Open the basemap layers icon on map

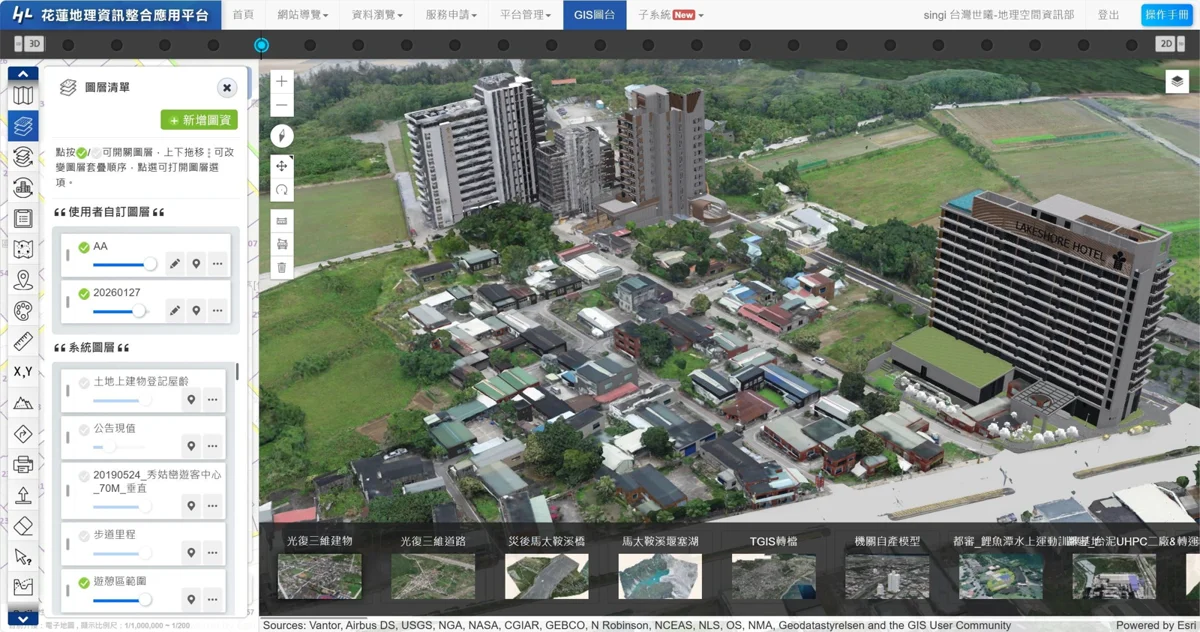pyautogui.click(x=1177, y=81)
